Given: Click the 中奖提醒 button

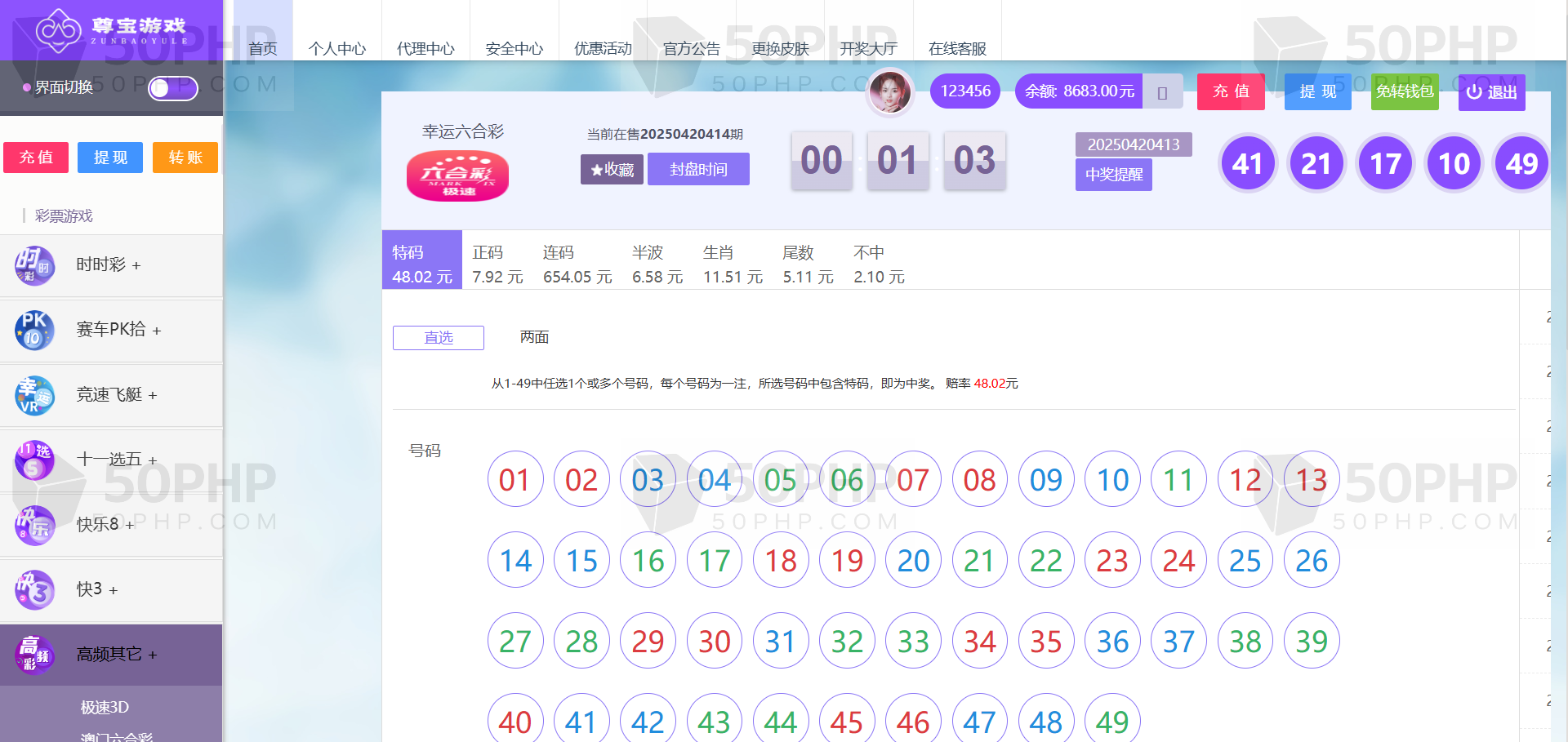Looking at the screenshot, I should pyautogui.click(x=1113, y=175).
